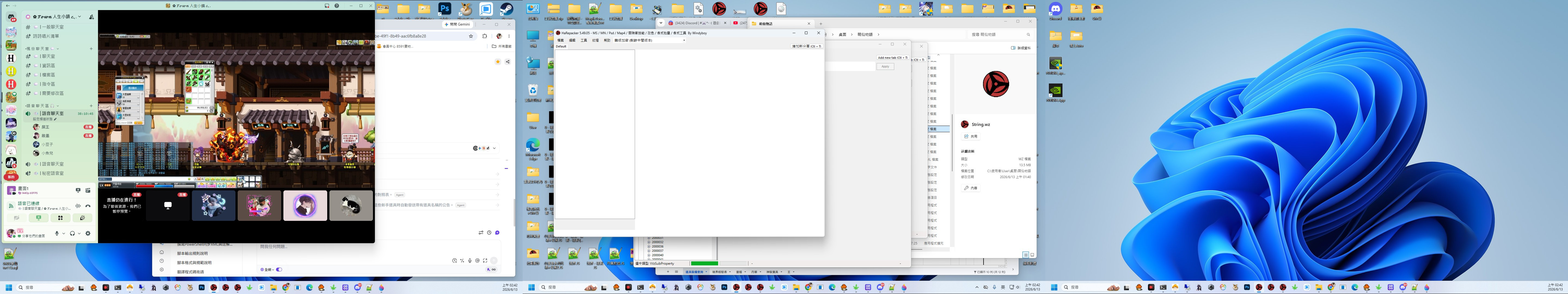Toggle the 詳細資料 details pane in Explorer

click(1021, 48)
